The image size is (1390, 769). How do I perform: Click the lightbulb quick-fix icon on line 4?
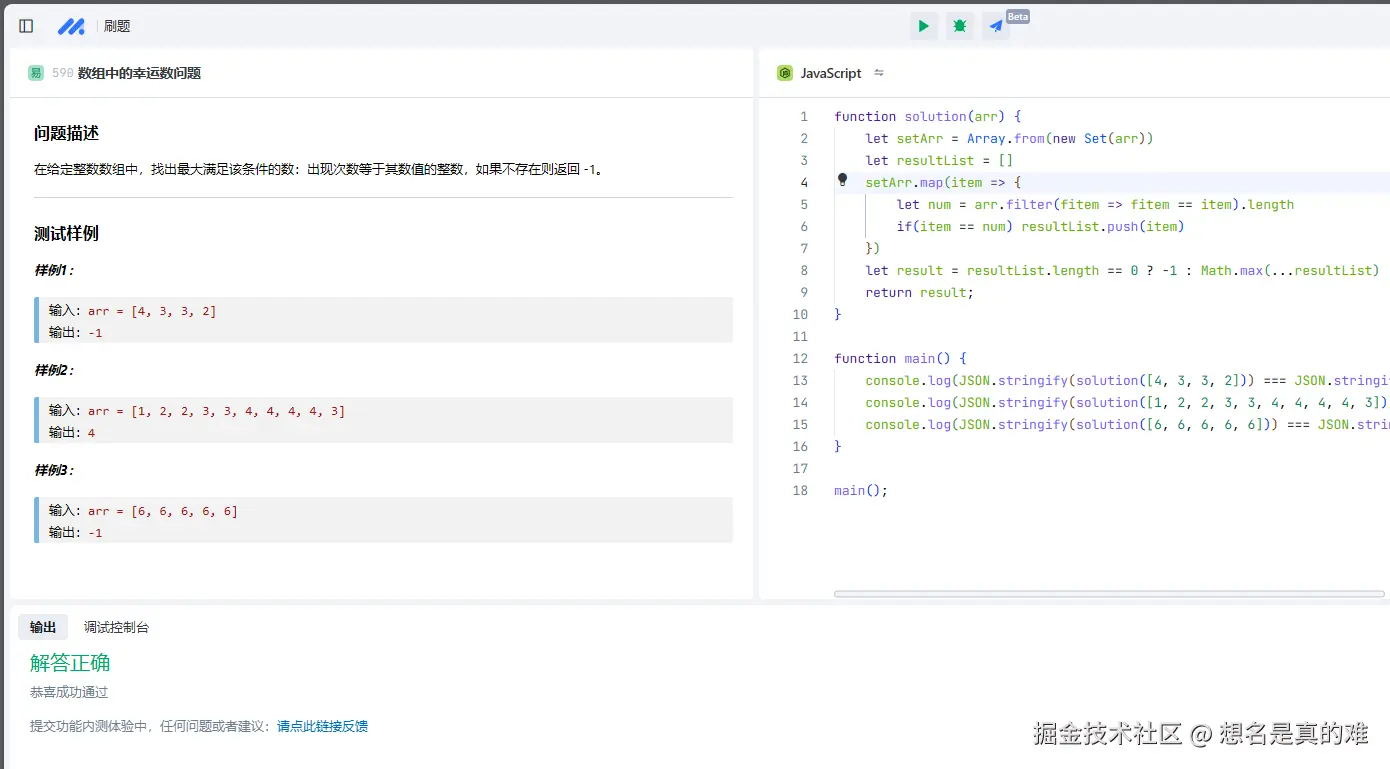(842, 181)
